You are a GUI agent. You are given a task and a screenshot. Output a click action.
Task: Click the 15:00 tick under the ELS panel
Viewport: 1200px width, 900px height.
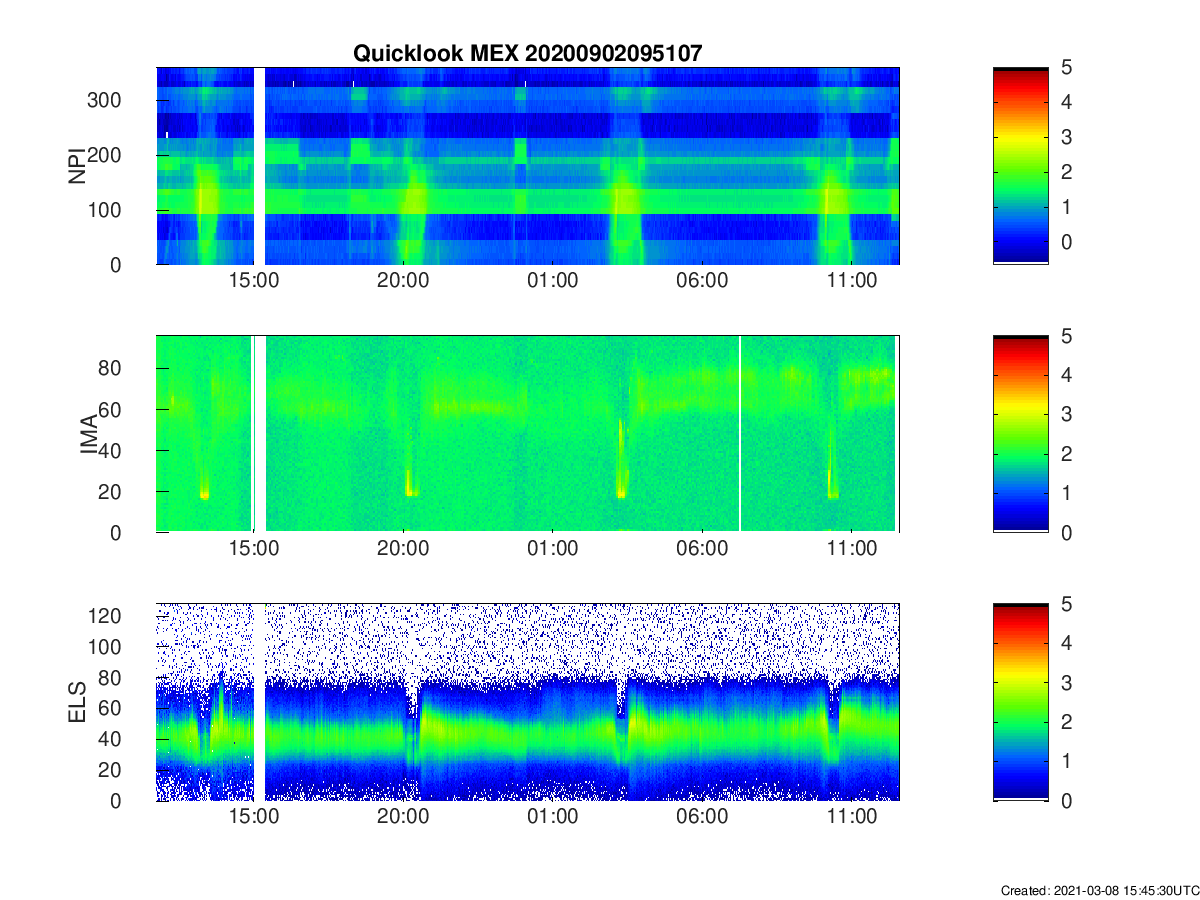click(x=254, y=818)
